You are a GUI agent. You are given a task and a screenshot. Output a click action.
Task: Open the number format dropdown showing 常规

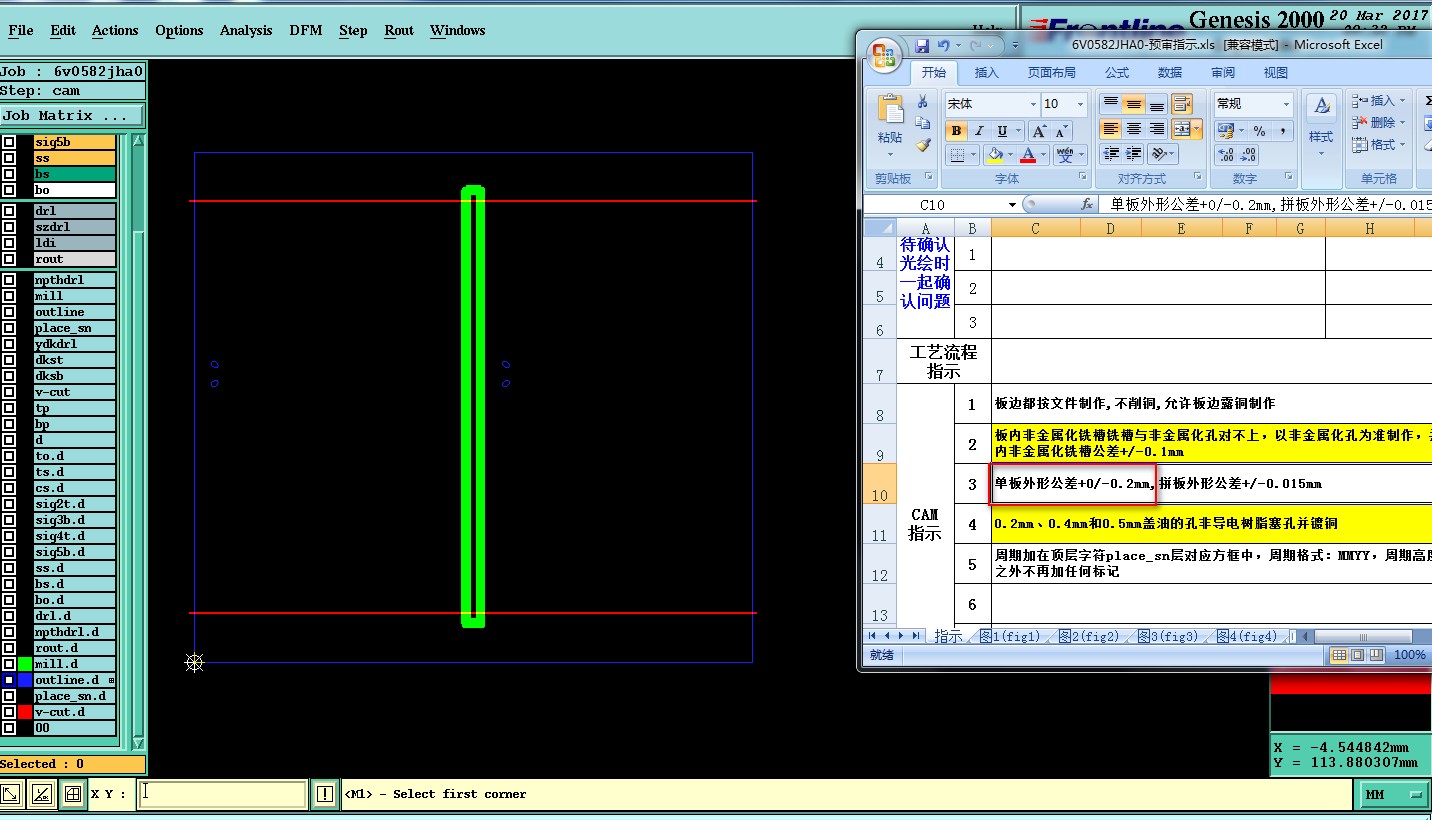tap(1286, 104)
